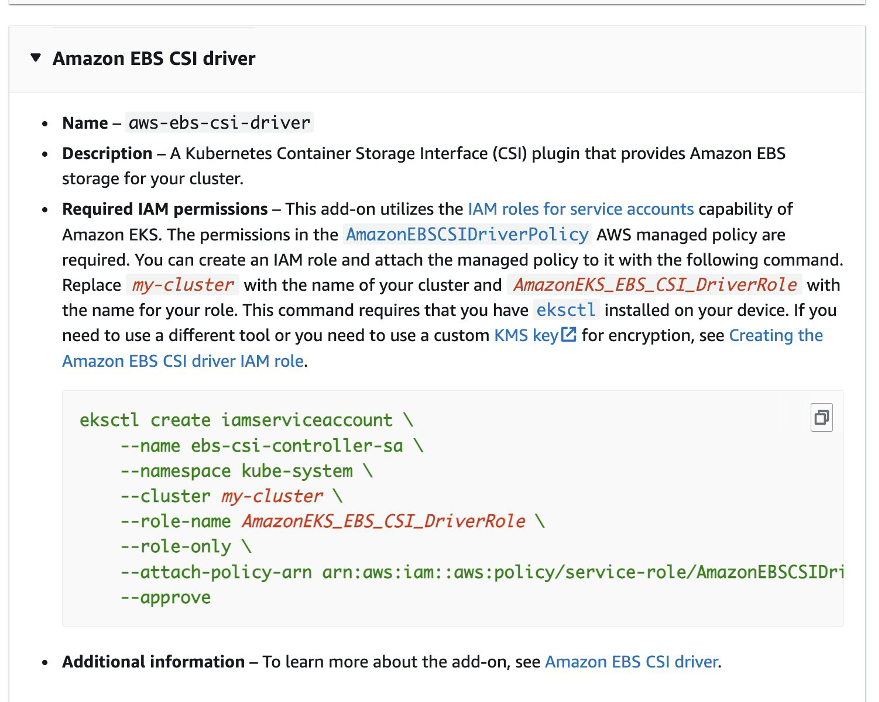Follow the IAM roles for service accounts link
The image size is (879, 702).
pyautogui.click(x=580, y=209)
